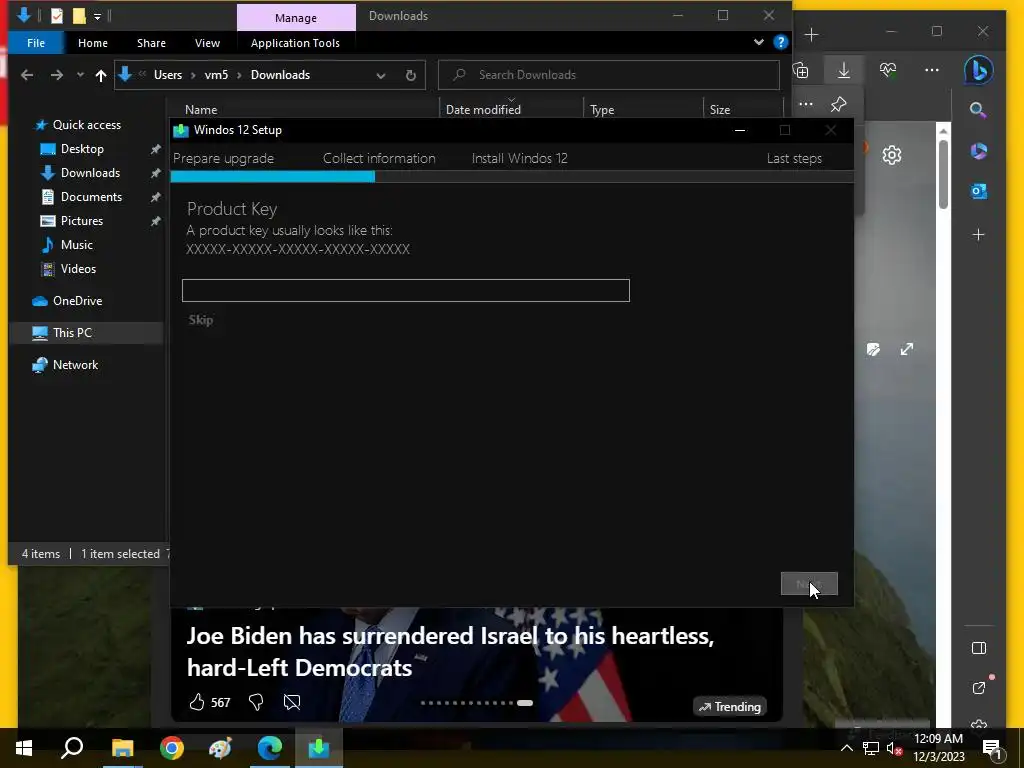Sort by the Type column header
The height and width of the screenshot is (768, 1024).
[602, 110]
